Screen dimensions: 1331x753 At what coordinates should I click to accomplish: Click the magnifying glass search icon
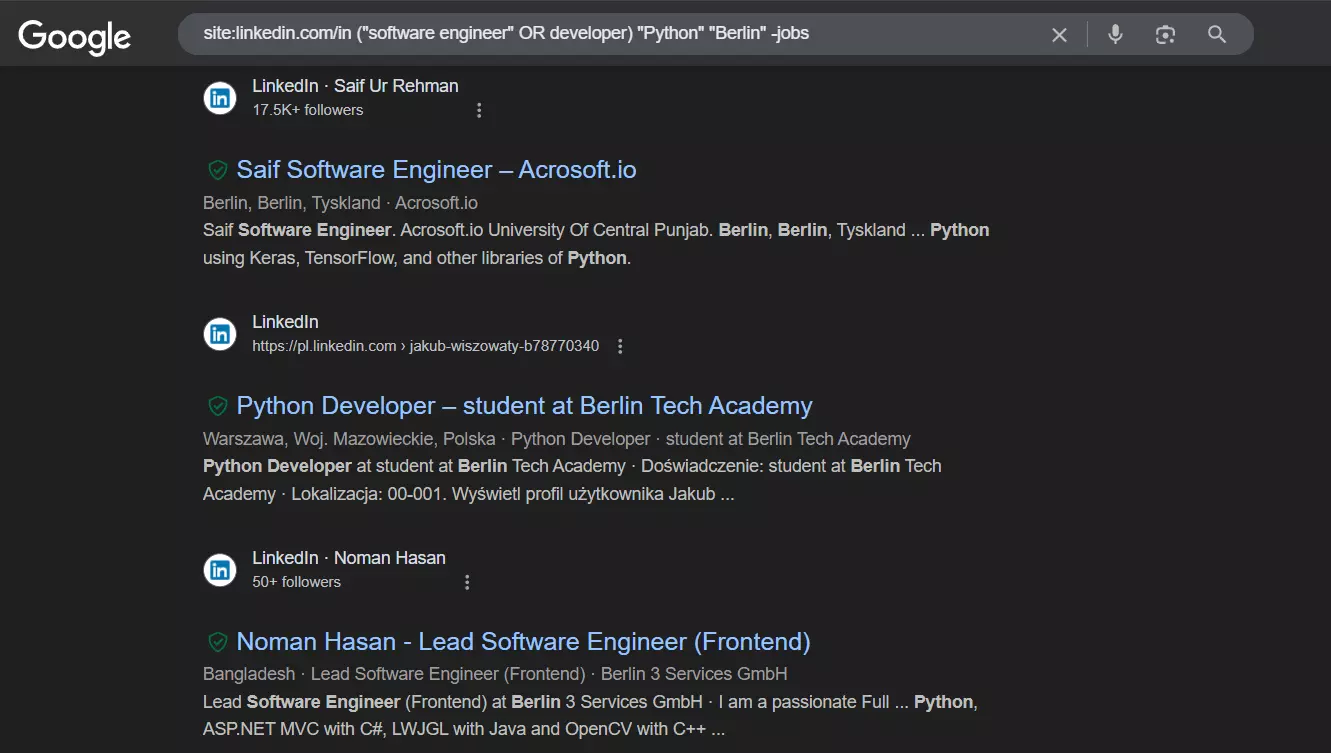click(1217, 33)
